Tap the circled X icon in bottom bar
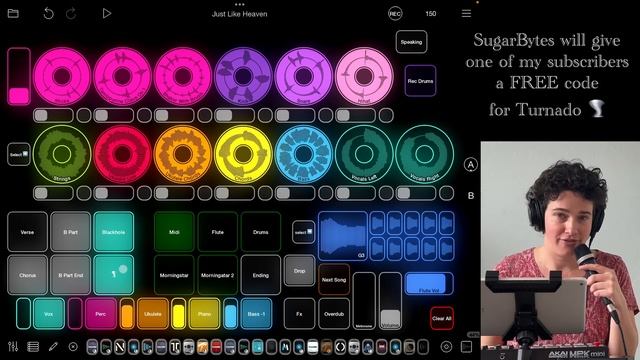This screenshot has width=640, height=360. click(x=73, y=347)
